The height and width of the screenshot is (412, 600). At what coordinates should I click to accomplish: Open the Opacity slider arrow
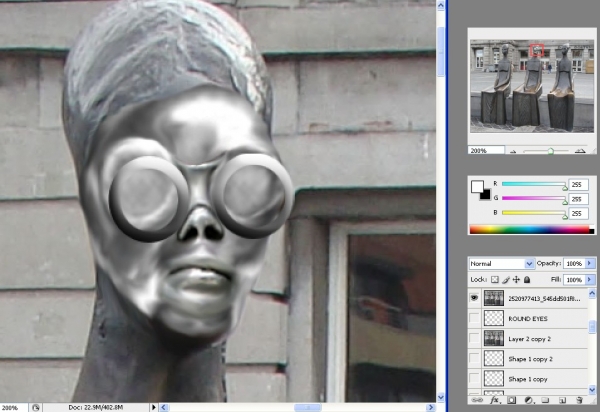(590, 263)
